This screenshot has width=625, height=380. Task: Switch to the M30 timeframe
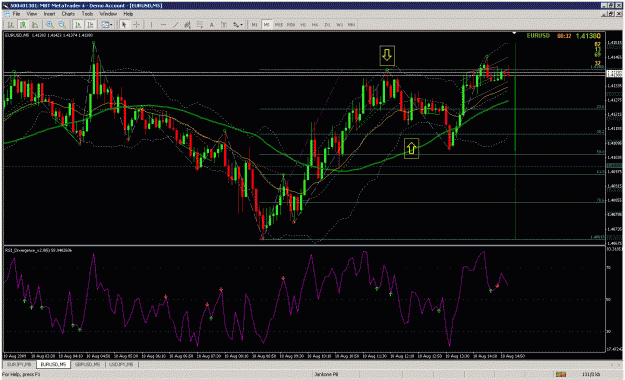(291, 25)
